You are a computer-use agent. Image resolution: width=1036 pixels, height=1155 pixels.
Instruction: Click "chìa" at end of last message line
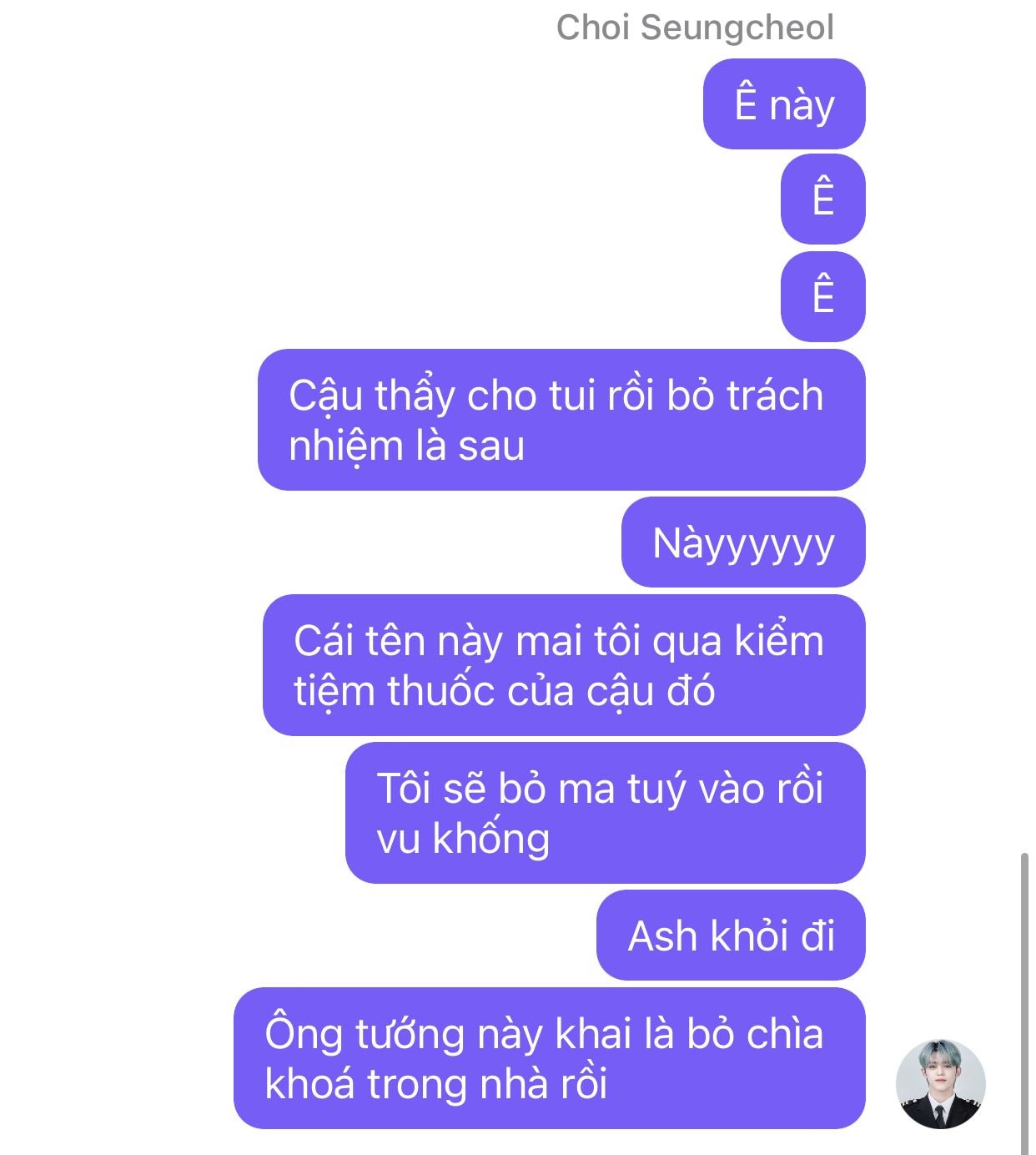tap(785, 1034)
